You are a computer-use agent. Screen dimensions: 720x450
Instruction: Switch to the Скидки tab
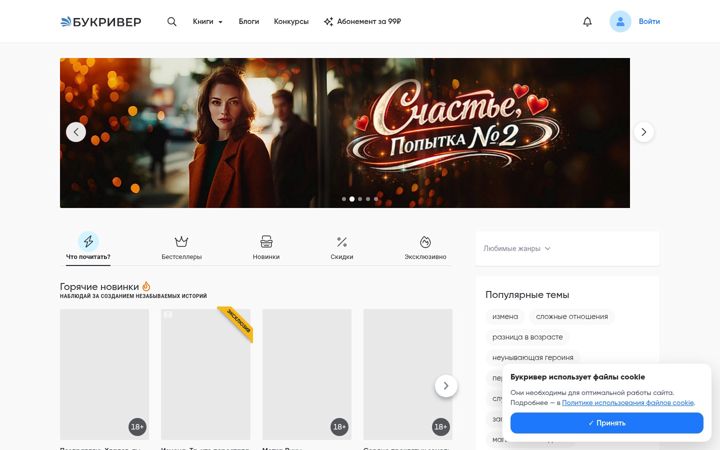342,247
